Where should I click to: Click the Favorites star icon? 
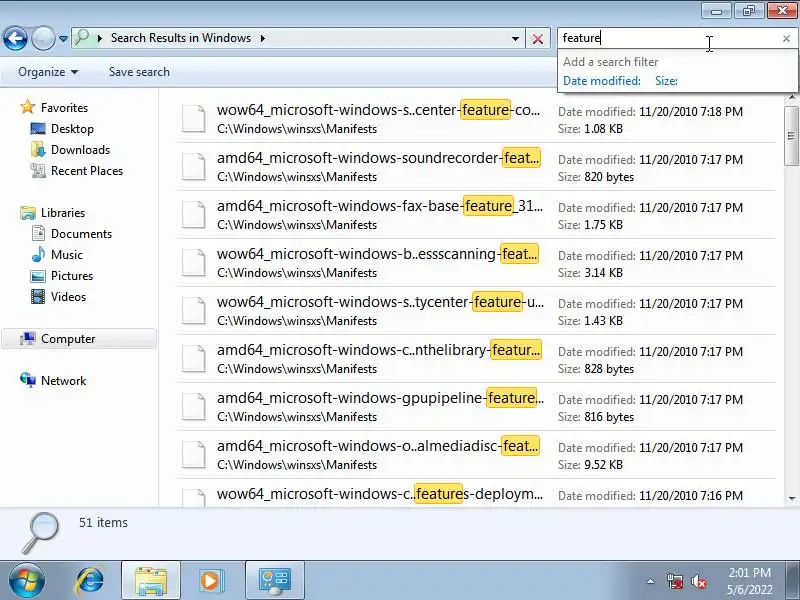point(28,107)
